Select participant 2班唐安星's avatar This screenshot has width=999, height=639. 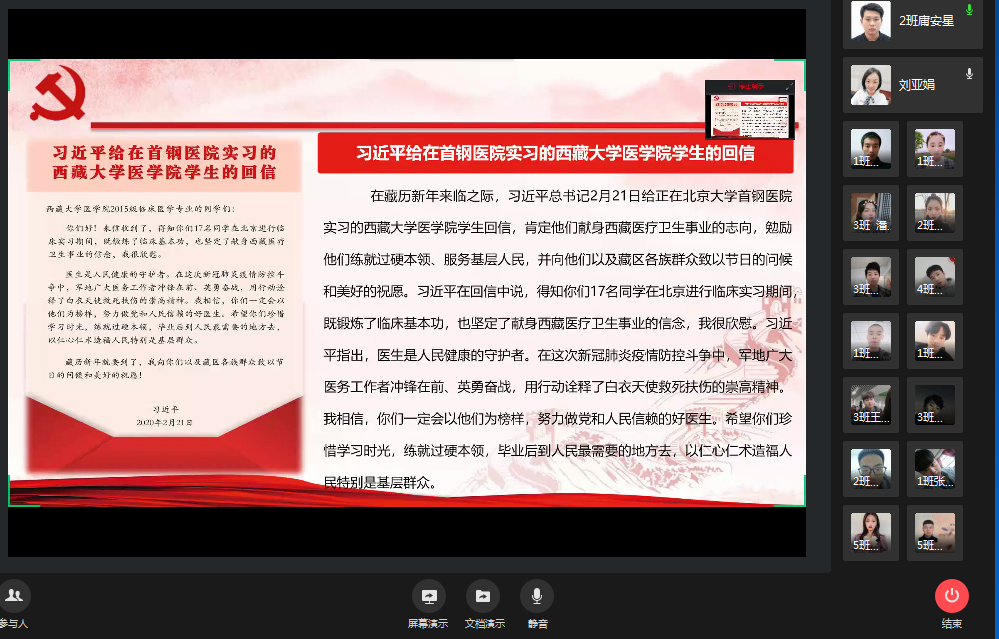pos(870,21)
